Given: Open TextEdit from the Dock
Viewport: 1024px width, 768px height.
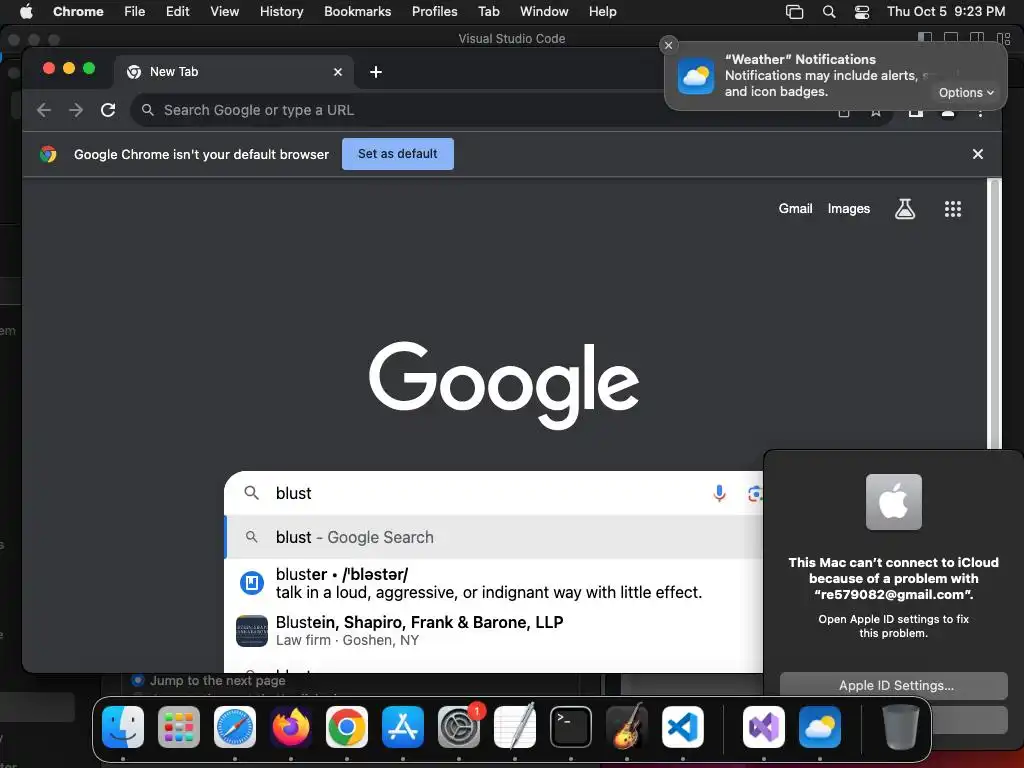Looking at the screenshot, I should pos(515,727).
